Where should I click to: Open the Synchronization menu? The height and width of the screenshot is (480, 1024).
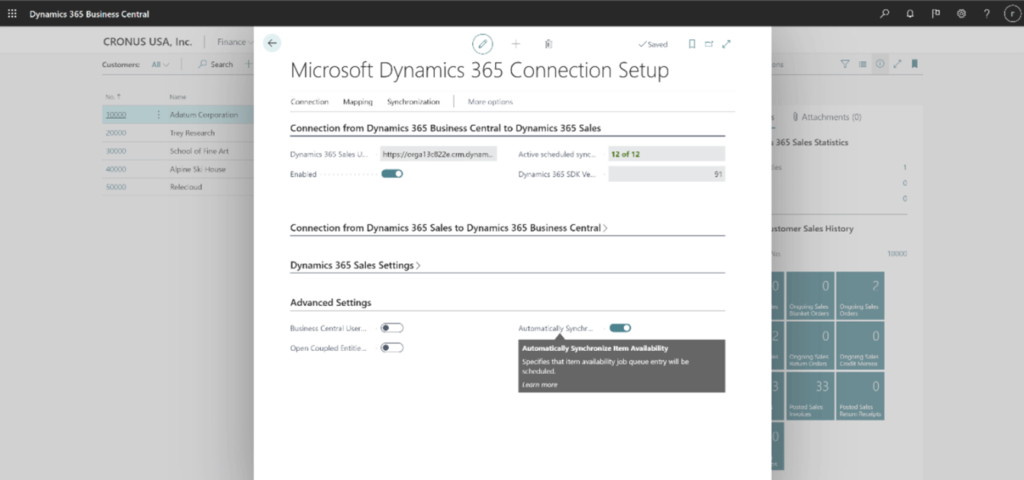413,101
